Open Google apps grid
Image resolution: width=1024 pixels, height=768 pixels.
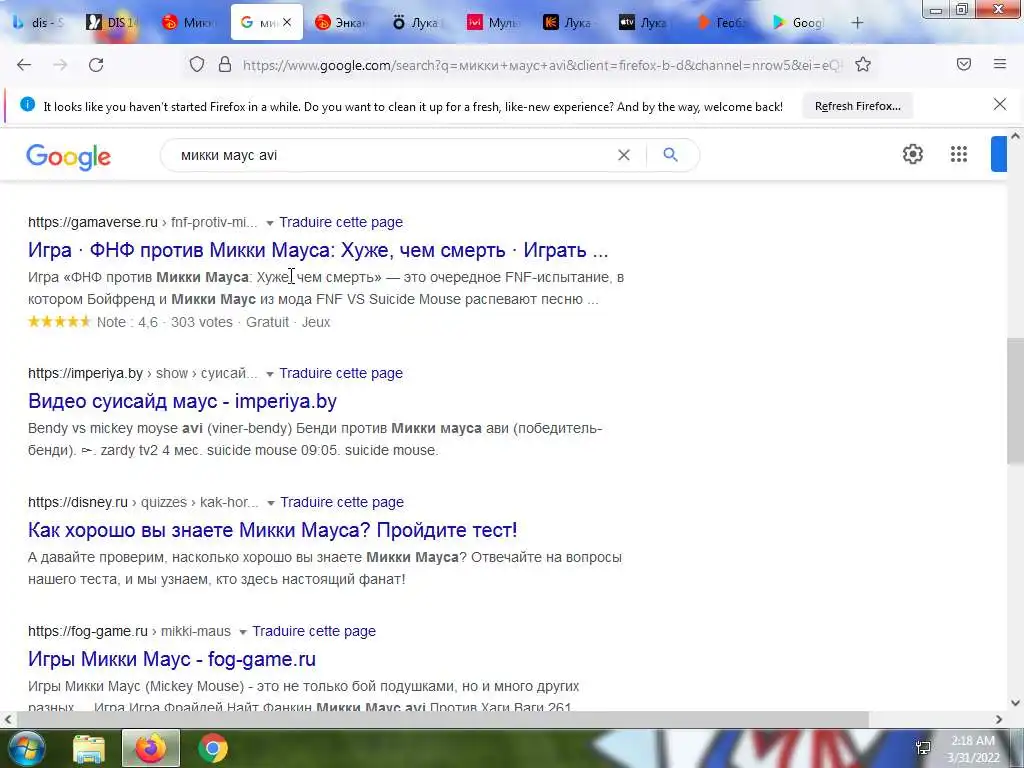(959, 154)
